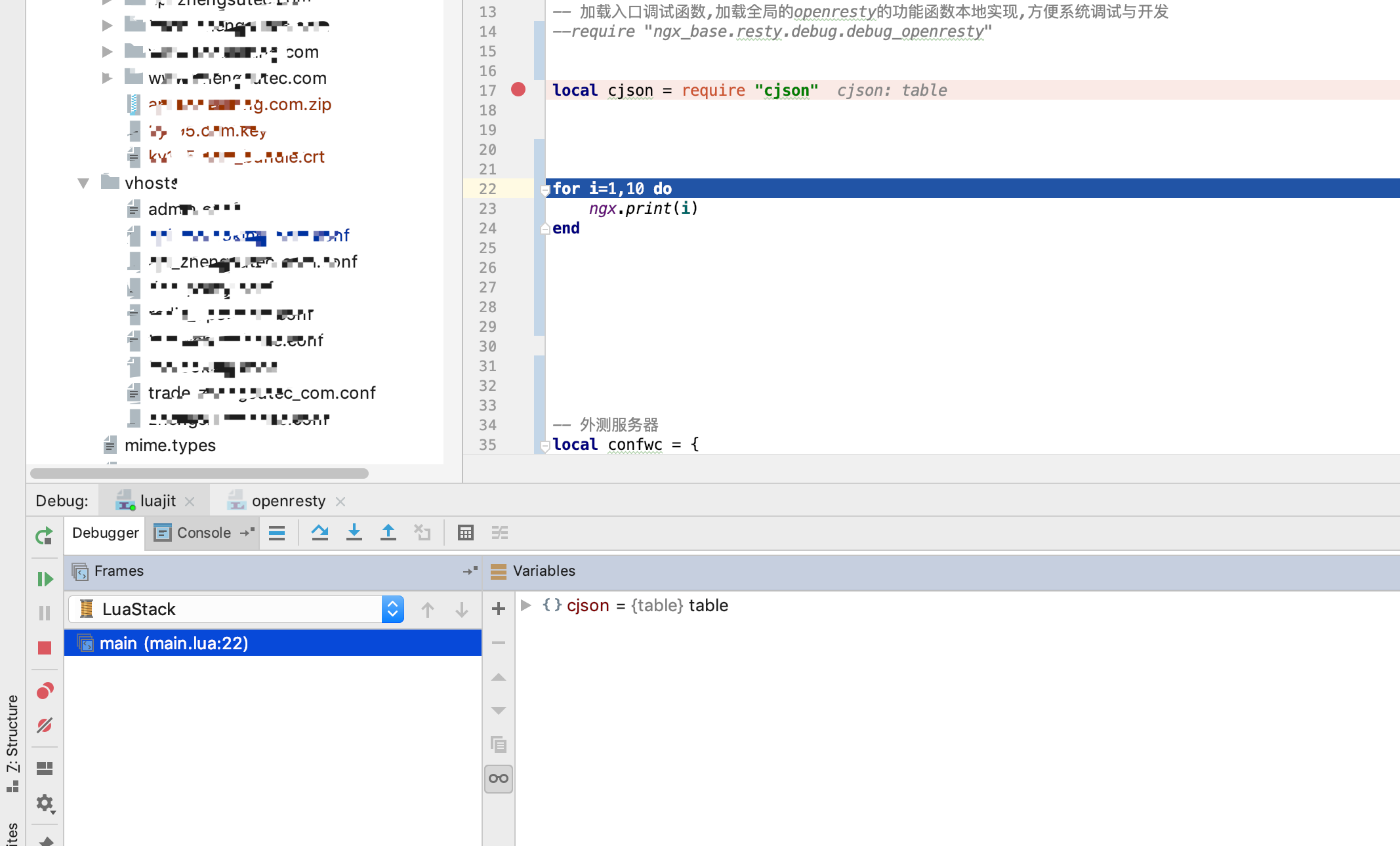
Task: Open View Breakpoints dialog icon
Action: point(45,690)
